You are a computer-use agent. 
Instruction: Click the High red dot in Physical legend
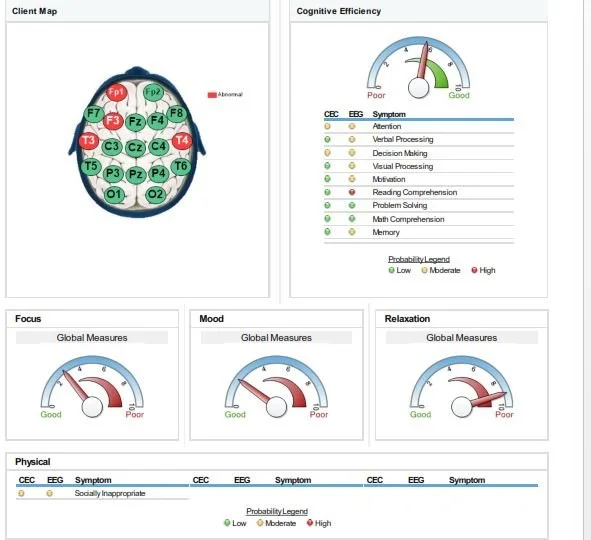pyautogui.click(x=310, y=523)
